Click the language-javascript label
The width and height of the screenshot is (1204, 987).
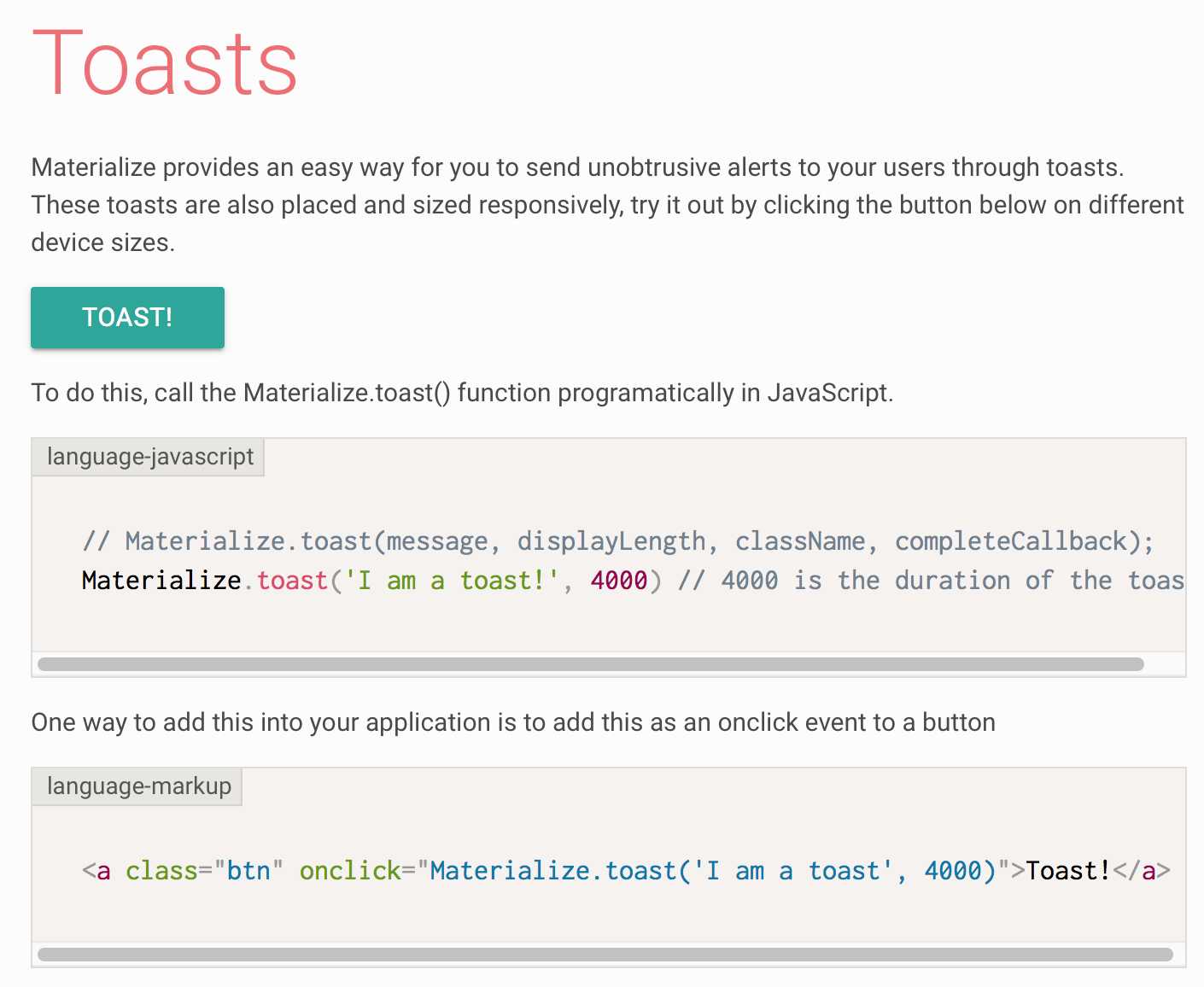[149, 457]
